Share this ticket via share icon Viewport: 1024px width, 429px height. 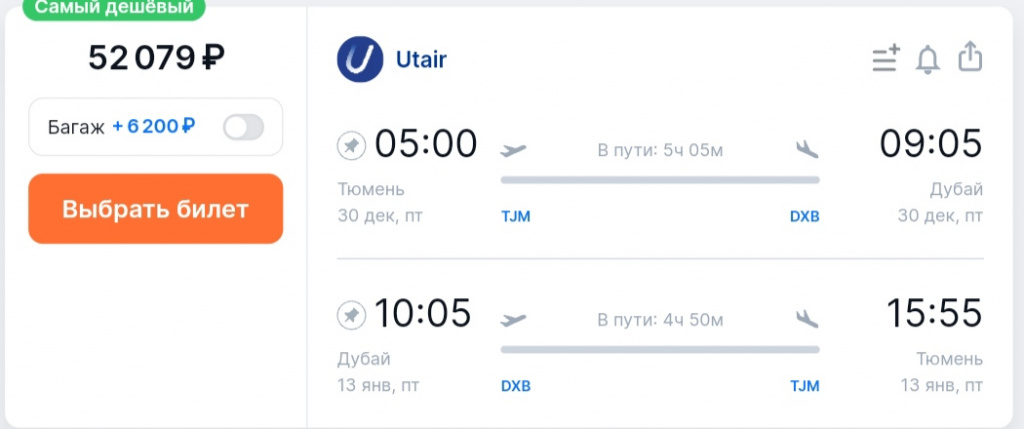(970, 57)
